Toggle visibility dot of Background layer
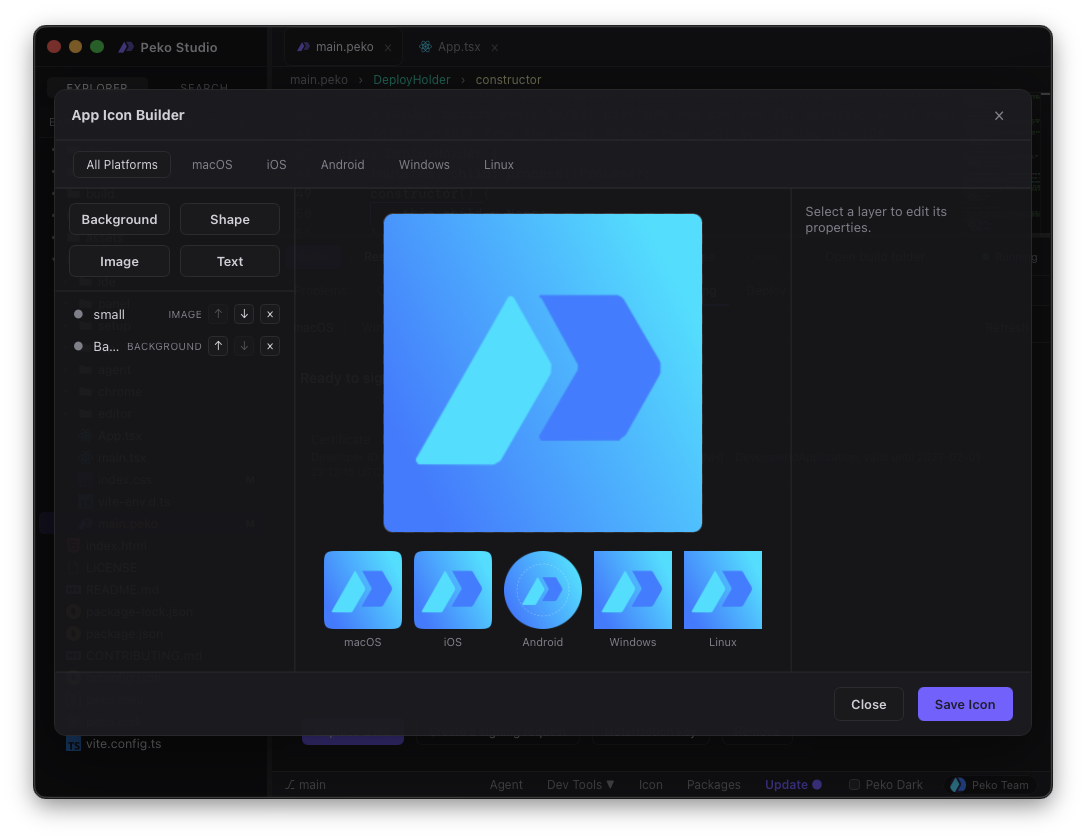Image resolution: width=1086 pixels, height=840 pixels. [x=78, y=346]
